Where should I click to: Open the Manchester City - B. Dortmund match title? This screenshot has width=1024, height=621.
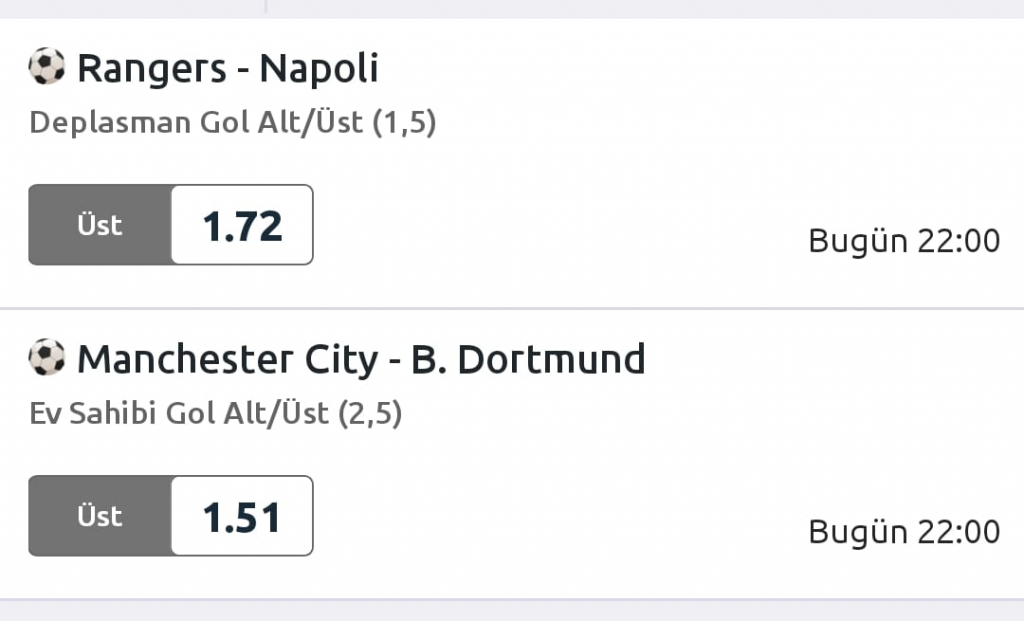[361, 359]
